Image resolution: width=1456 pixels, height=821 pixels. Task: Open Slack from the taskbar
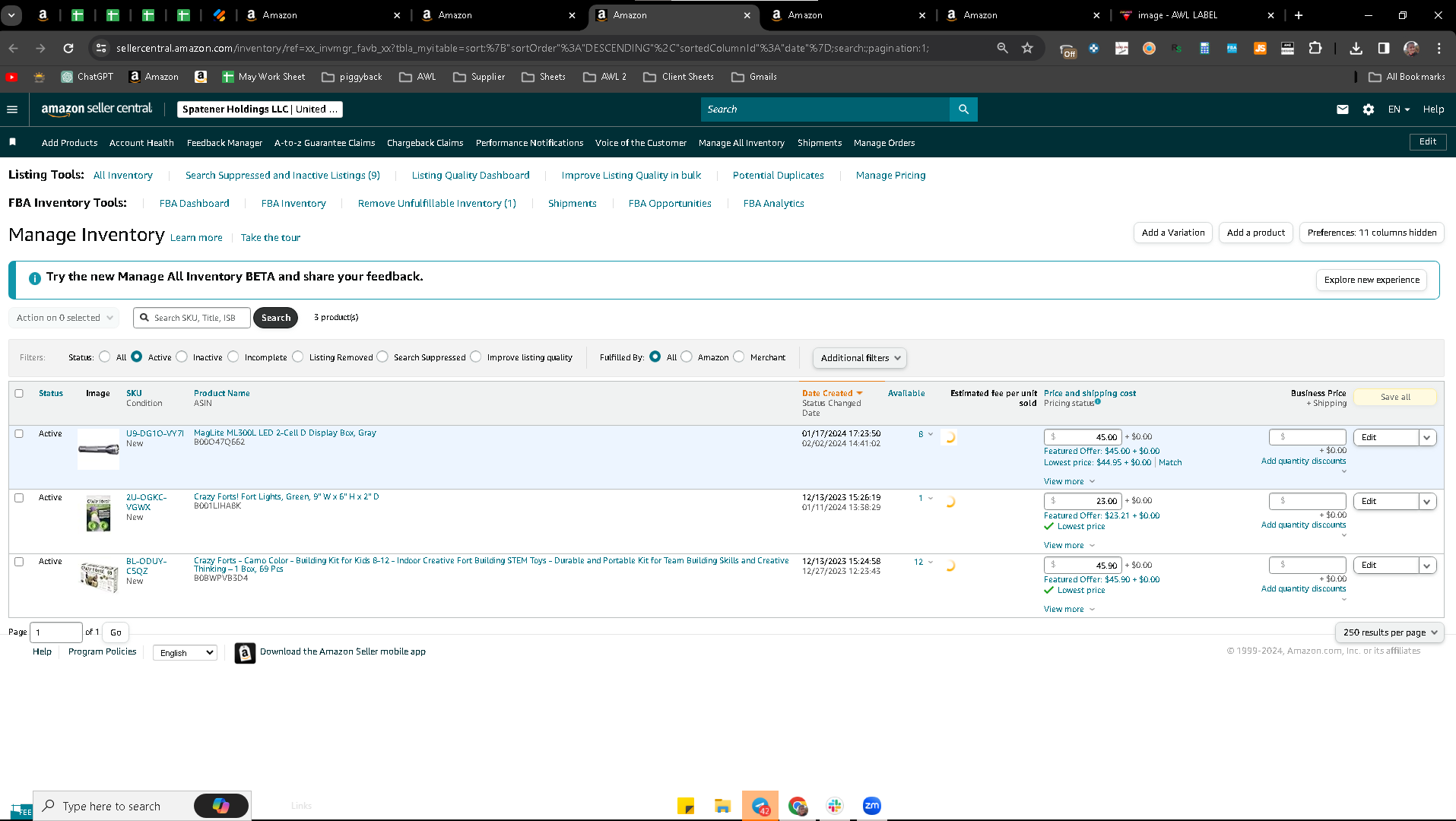835,806
